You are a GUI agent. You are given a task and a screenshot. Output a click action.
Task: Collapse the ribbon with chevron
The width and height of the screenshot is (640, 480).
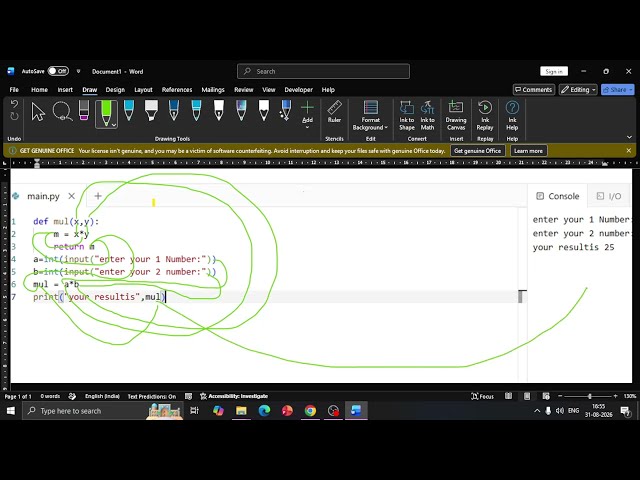tap(629, 137)
